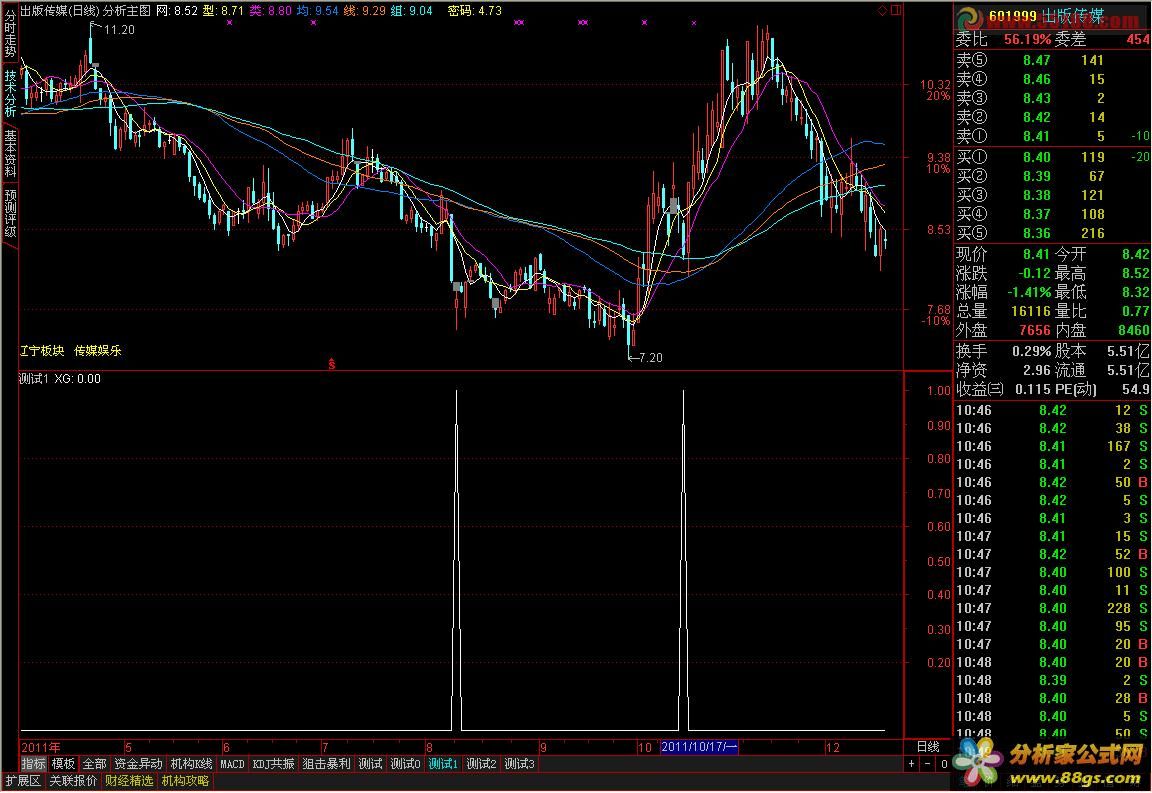Open the 机构攻略 tab

pyautogui.click(x=185, y=781)
